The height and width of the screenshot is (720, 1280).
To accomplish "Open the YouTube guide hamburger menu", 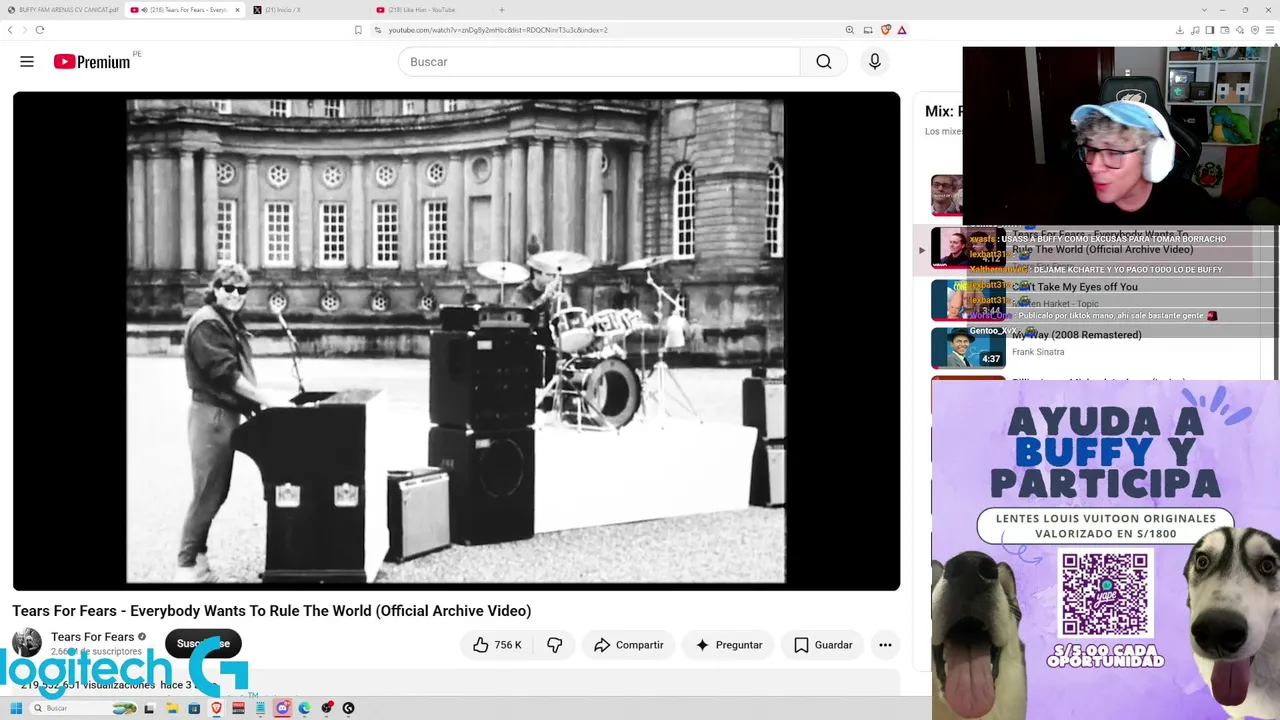I will coord(27,62).
